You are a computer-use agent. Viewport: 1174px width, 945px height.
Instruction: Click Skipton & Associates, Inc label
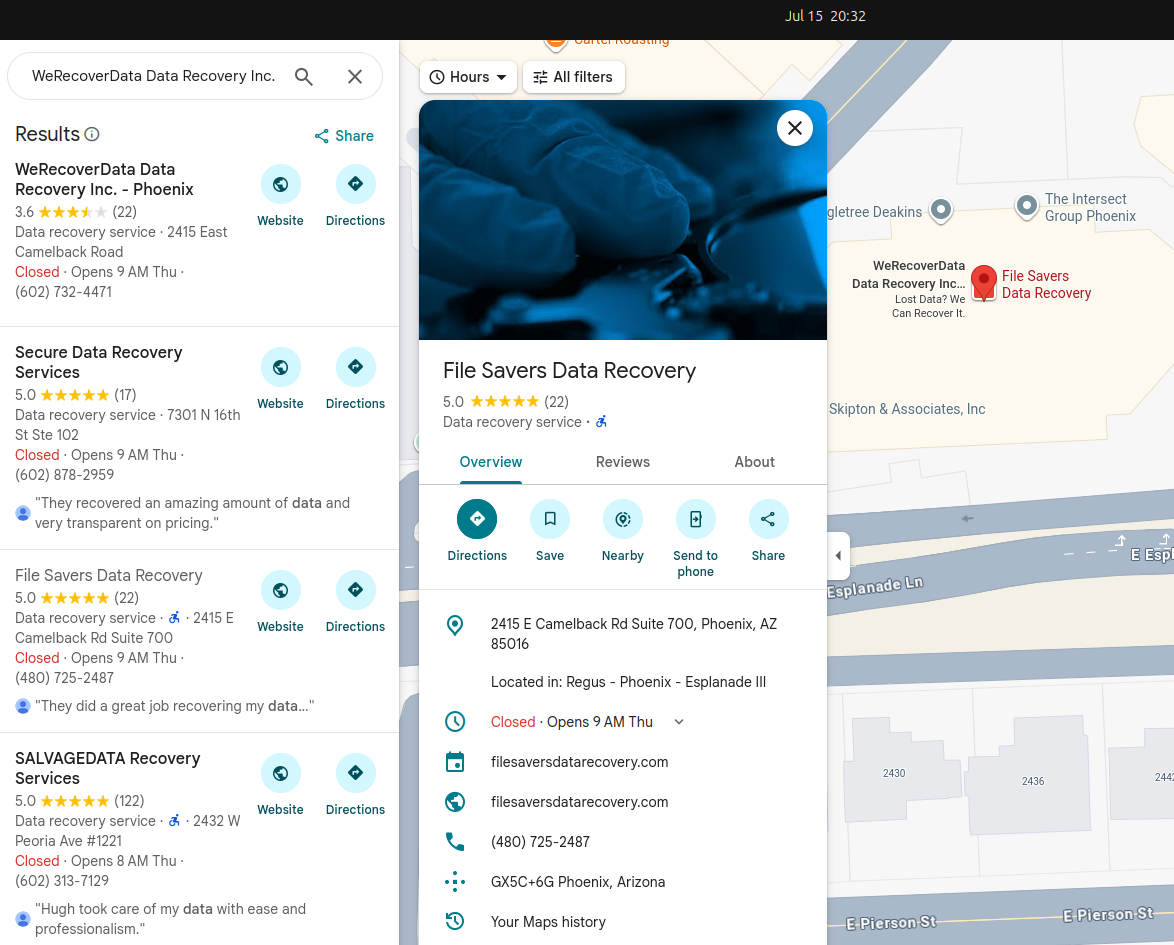[x=907, y=409]
